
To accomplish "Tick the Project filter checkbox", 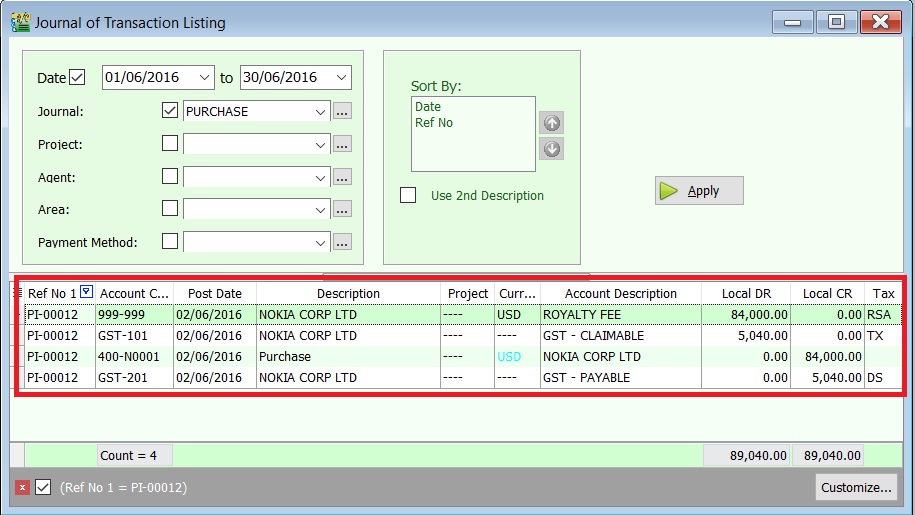I will pos(170,144).
